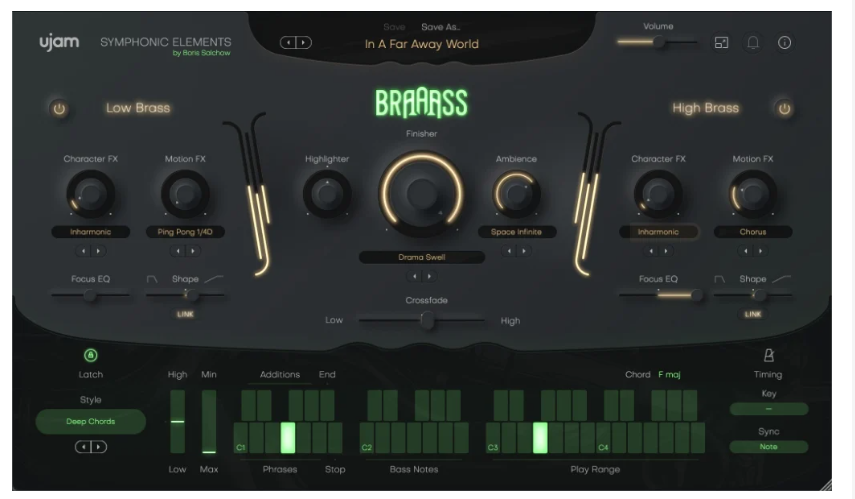The image size is (855, 499).
Task: Open the notifications bell icon
Action: (x=753, y=43)
